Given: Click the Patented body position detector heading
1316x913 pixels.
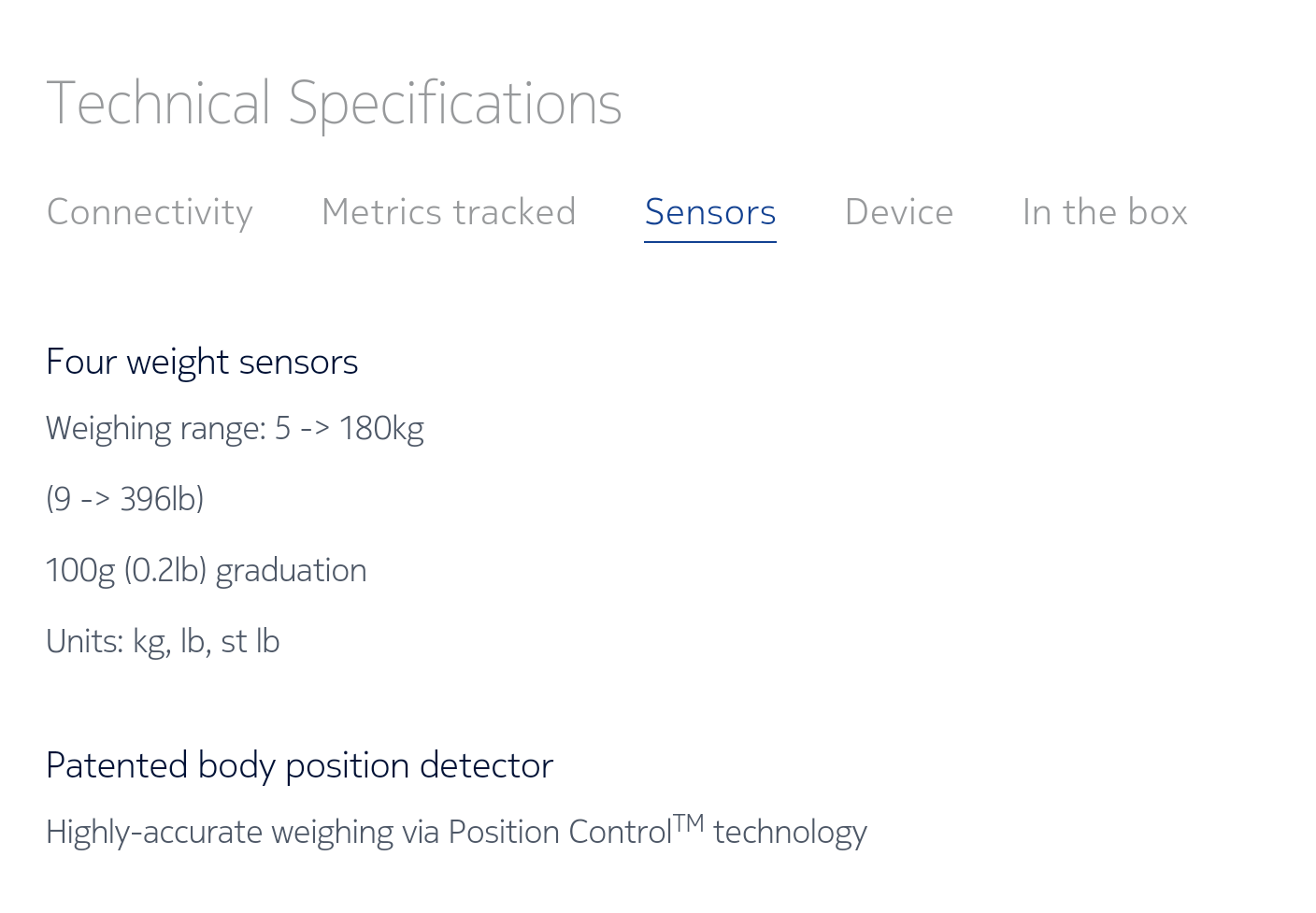Looking at the screenshot, I should (x=299, y=765).
